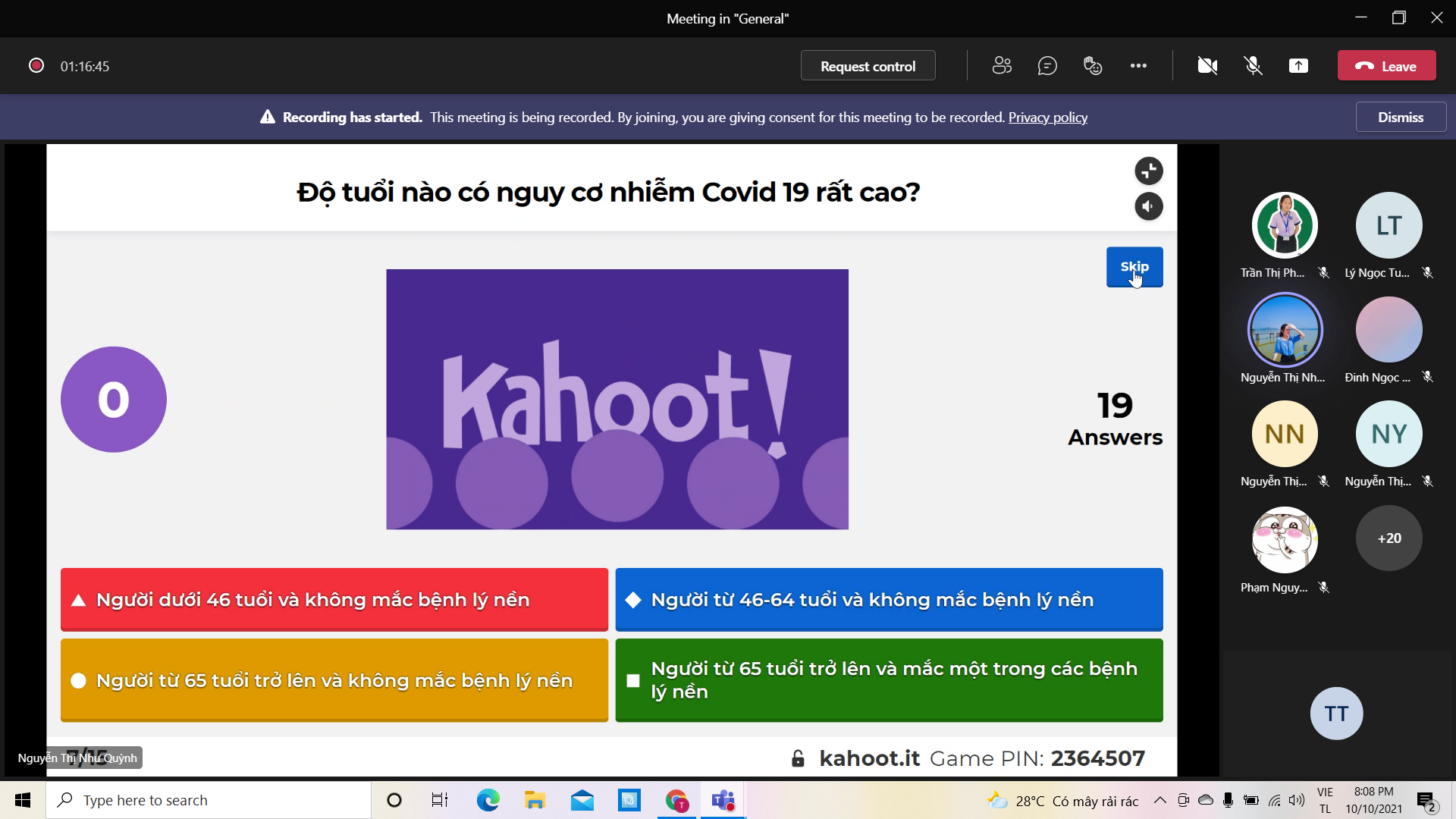Click the '19 Answers' counter

tap(1115, 419)
